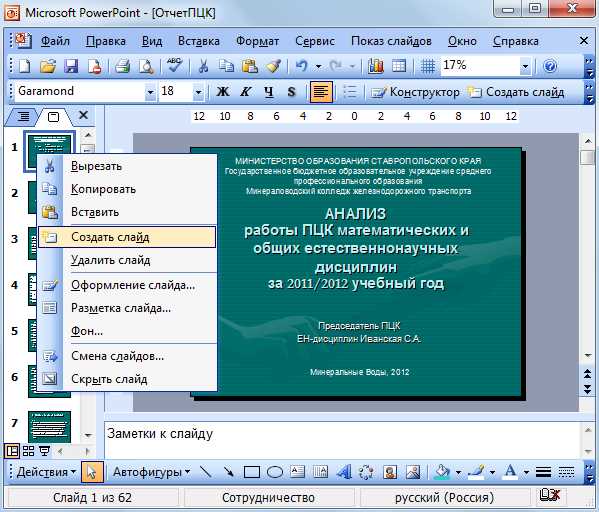Toggle left text alignment
Viewport: 599px width, 512px height.
coord(321,92)
